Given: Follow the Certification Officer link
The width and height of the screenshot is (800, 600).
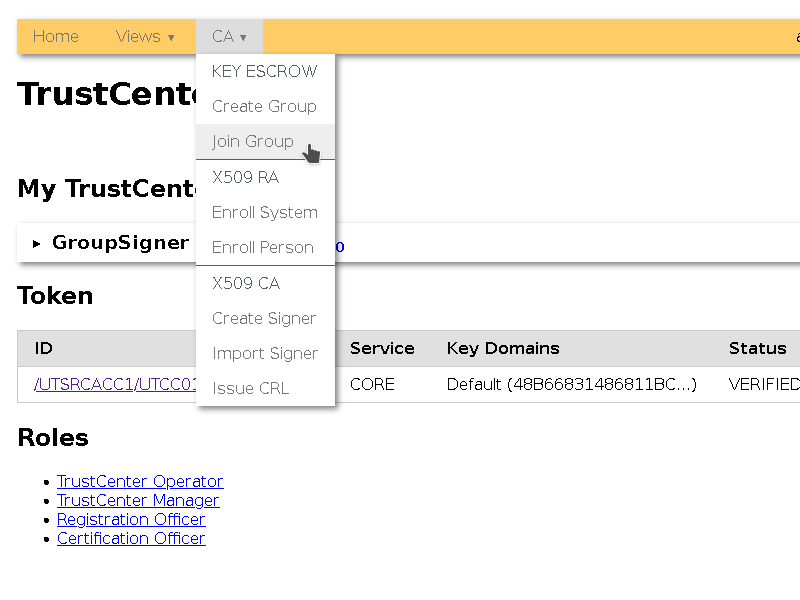Looking at the screenshot, I should 131,538.
